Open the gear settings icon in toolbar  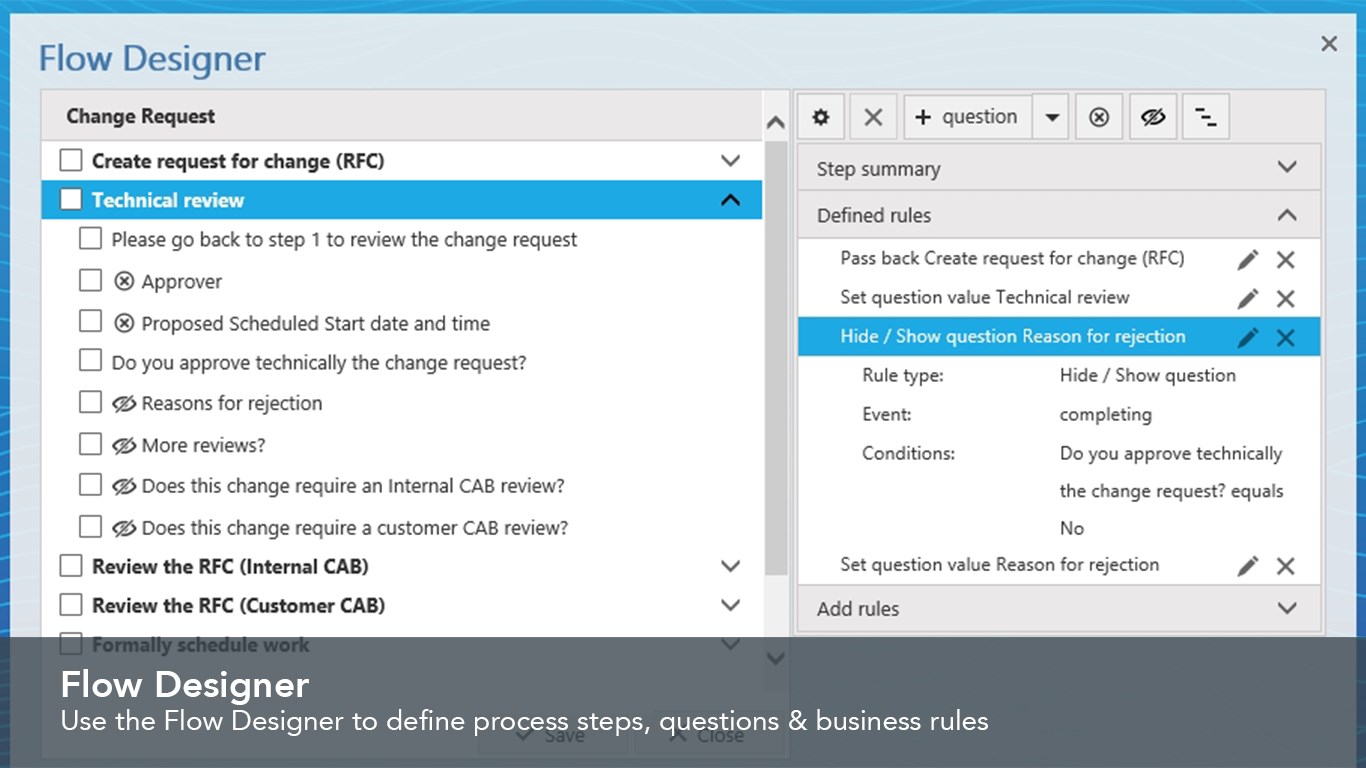coord(821,117)
